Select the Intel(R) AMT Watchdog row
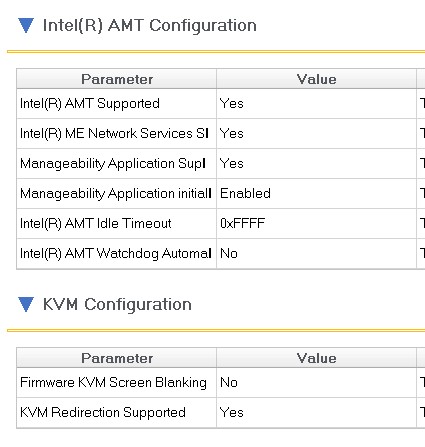The width and height of the screenshot is (425, 447). click(221, 253)
